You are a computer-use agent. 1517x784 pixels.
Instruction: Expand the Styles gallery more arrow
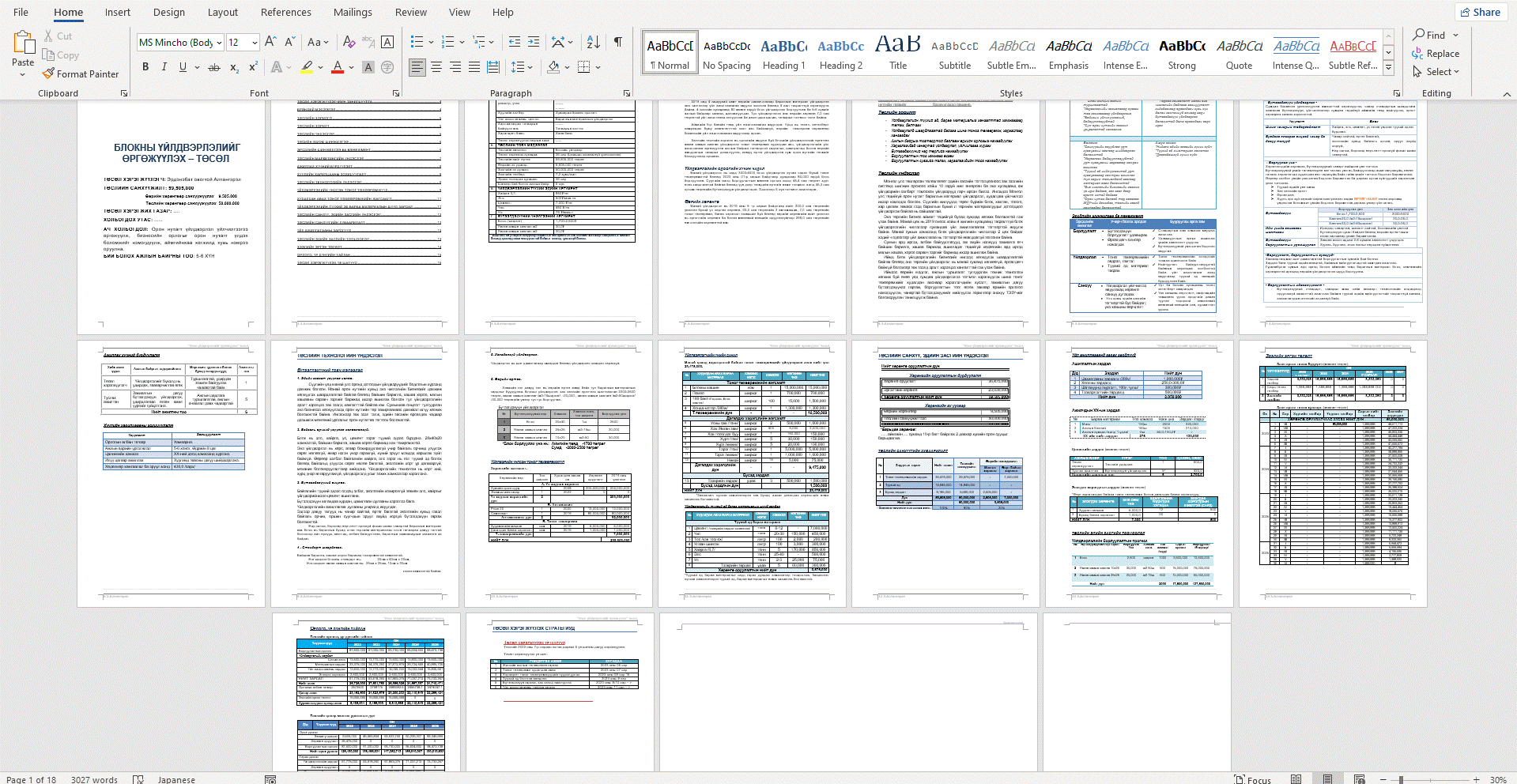pyautogui.click(x=1388, y=68)
